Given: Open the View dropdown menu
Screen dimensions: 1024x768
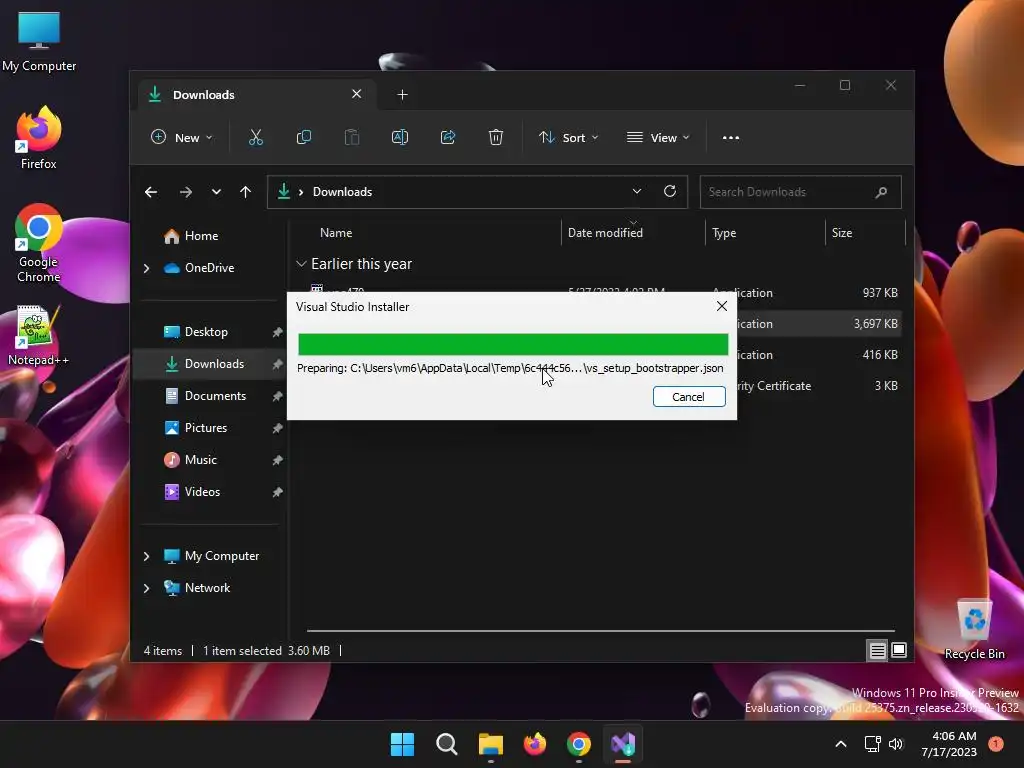Looking at the screenshot, I should click(658, 137).
